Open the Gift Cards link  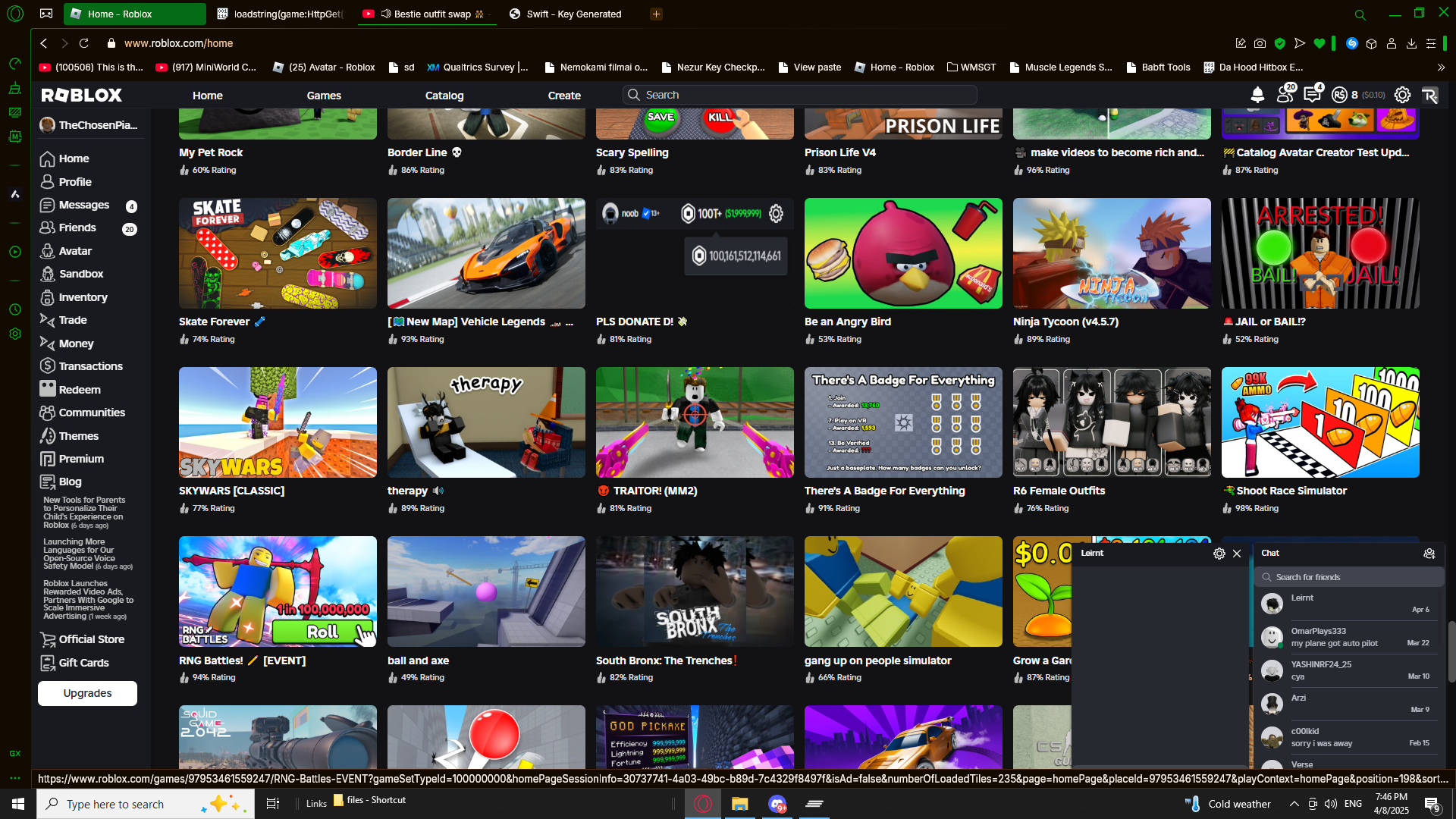click(83, 663)
